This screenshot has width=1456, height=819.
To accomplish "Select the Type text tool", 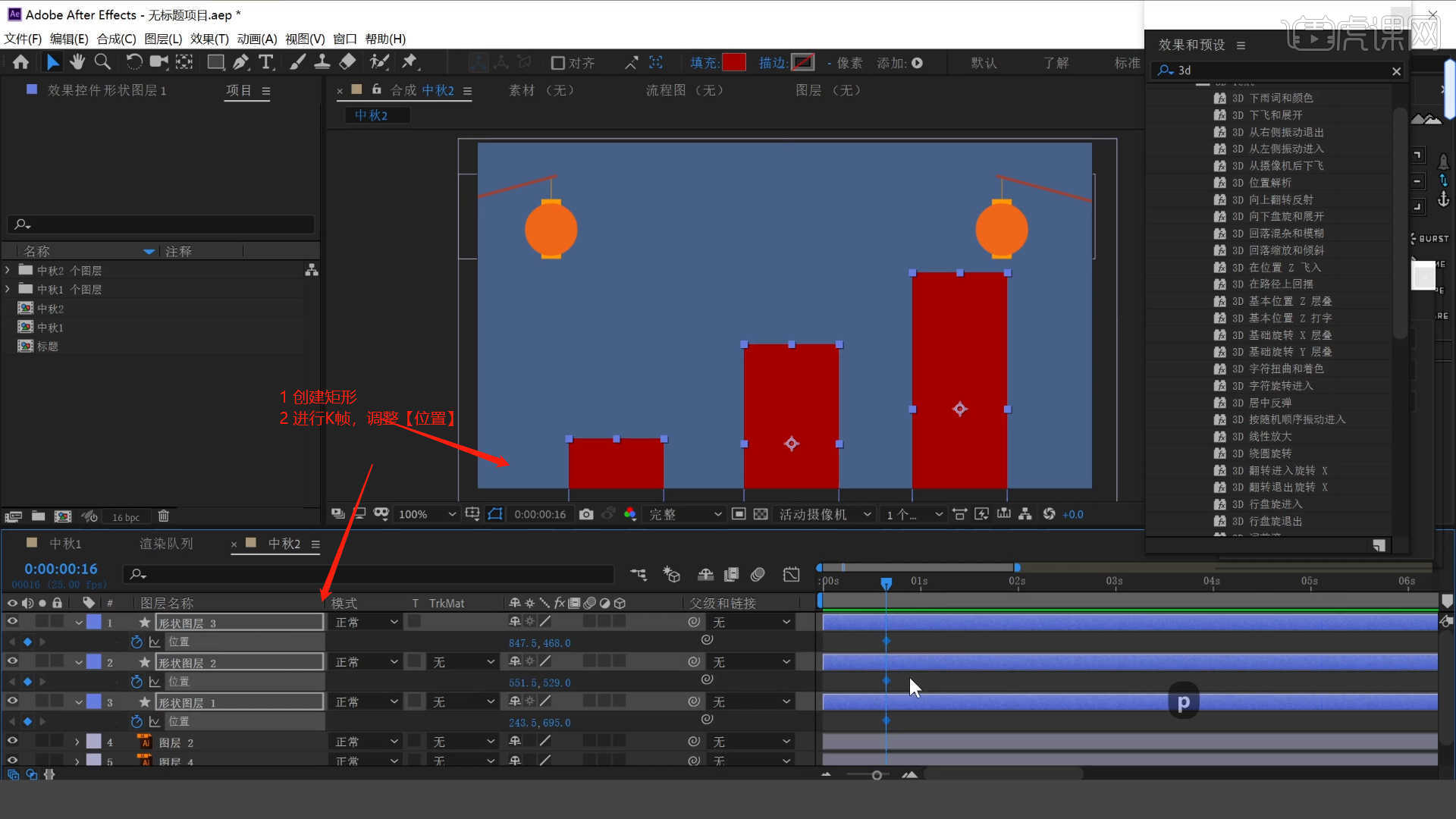I will coord(265,62).
